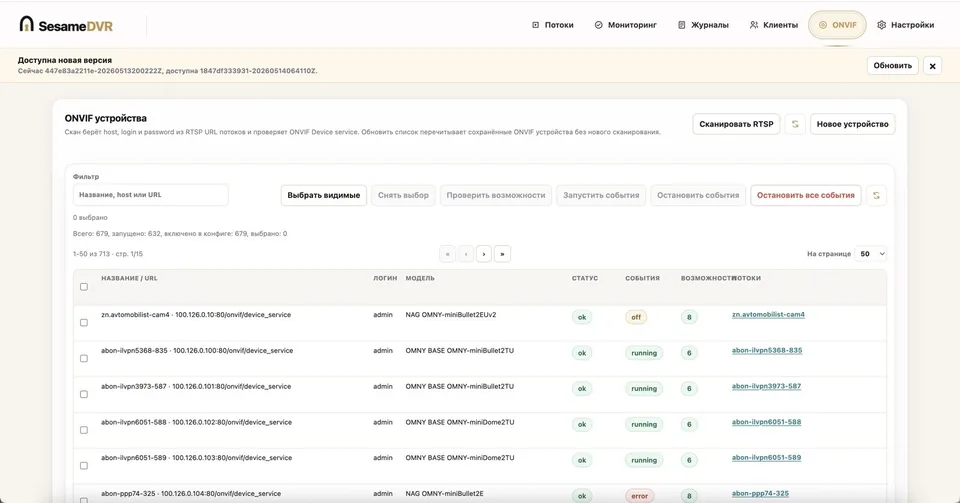Click Выбрать видимые button
The image size is (960, 503).
pyautogui.click(x=324, y=195)
